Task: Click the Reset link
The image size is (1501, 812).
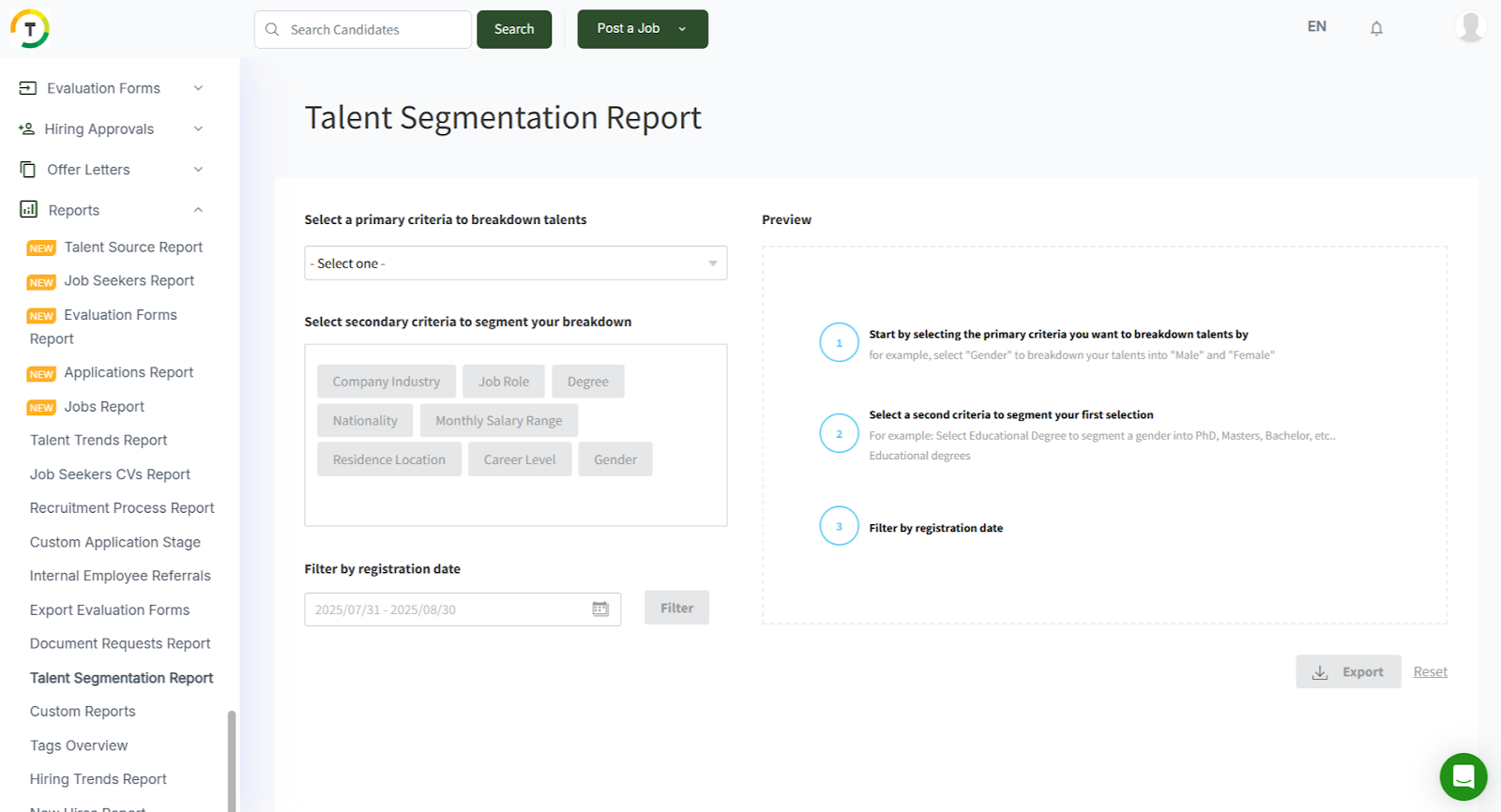Action: coord(1430,671)
